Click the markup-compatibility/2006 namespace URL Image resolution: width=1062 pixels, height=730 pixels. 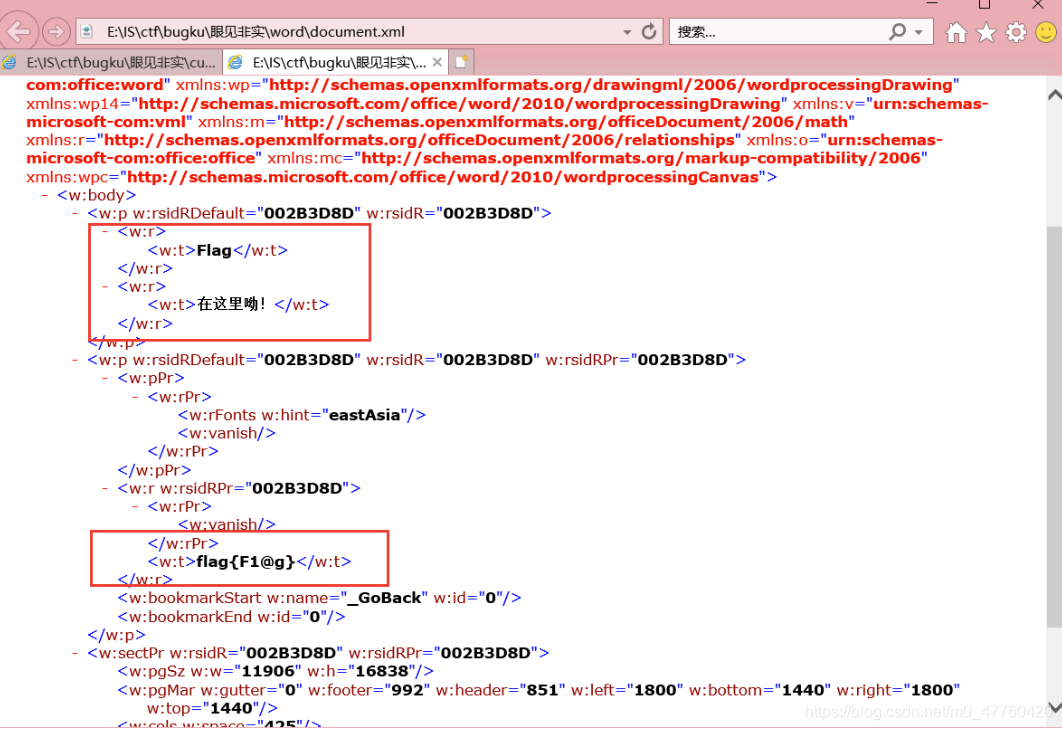[x=641, y=158]
